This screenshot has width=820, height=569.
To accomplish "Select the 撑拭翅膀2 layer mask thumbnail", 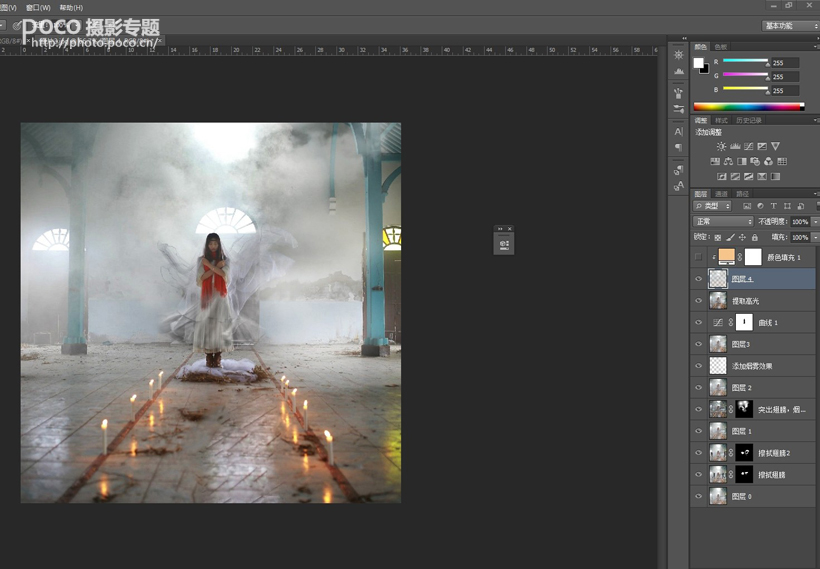I will (744, 452).
